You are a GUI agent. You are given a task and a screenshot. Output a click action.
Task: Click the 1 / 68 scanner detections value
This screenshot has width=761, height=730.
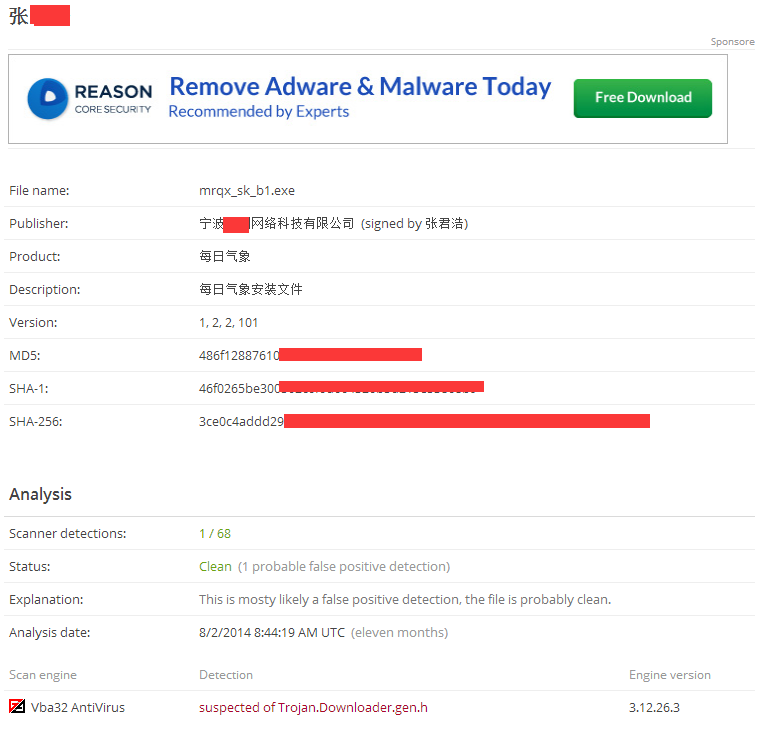(215, 533)
